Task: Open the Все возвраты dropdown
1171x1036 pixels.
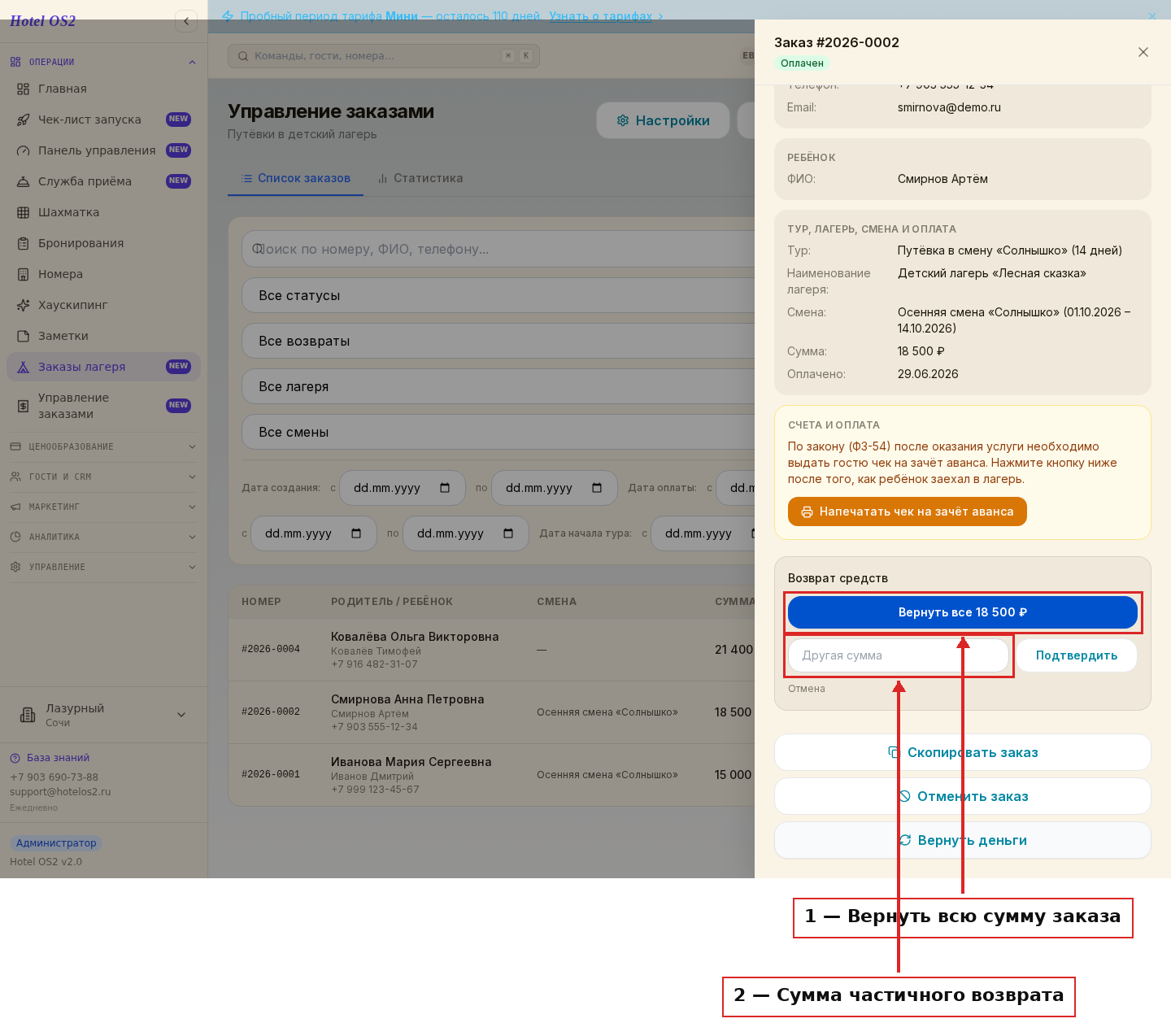Action: pos(498,341)
